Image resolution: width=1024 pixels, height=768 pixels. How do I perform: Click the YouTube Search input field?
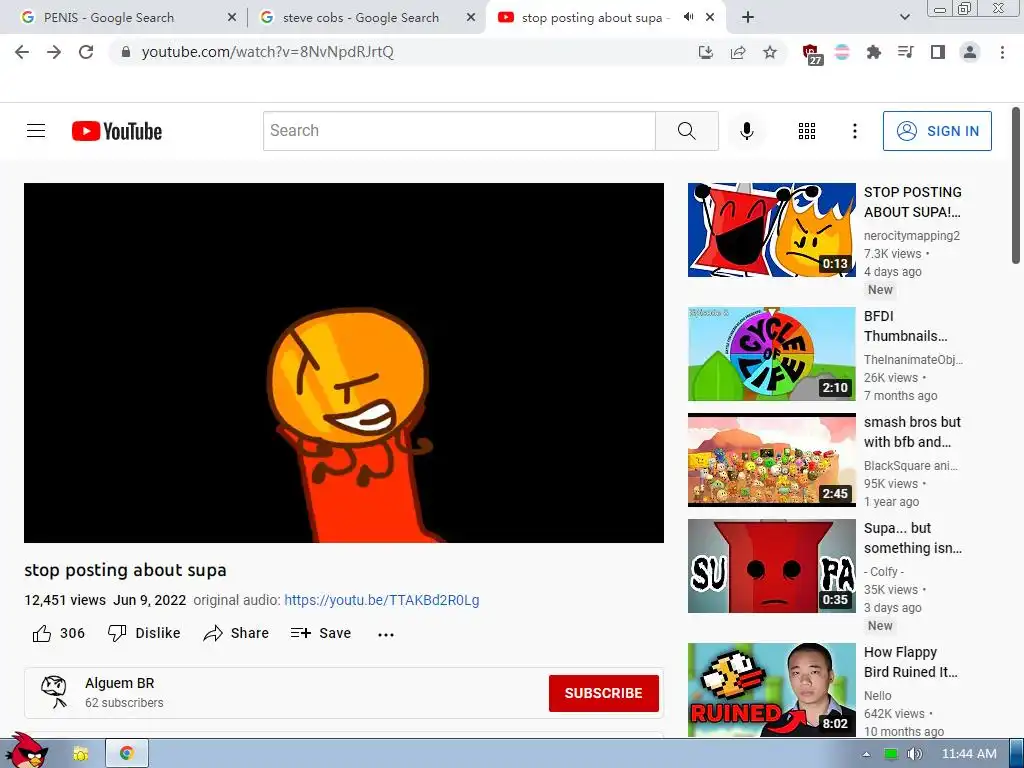pyautogui.click(x=459, y=131)
